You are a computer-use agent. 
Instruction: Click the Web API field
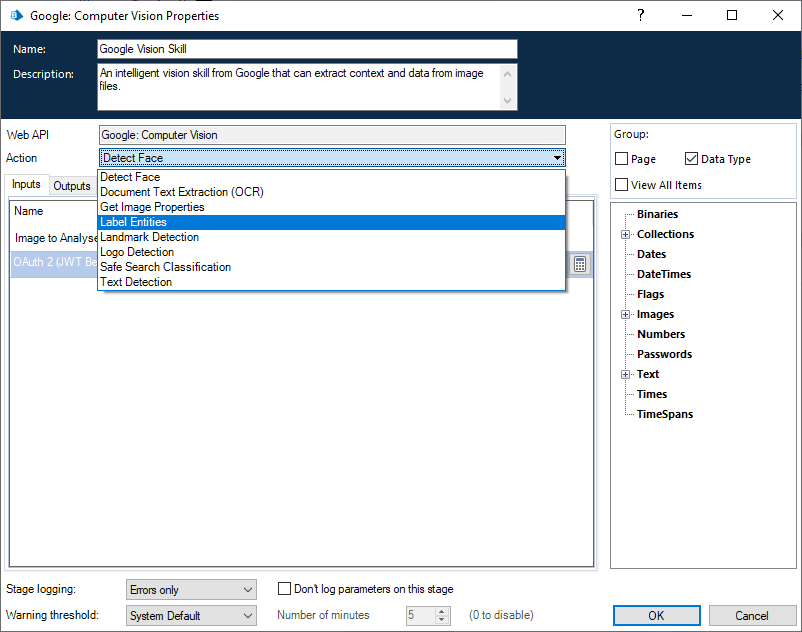tap(332, 135)
